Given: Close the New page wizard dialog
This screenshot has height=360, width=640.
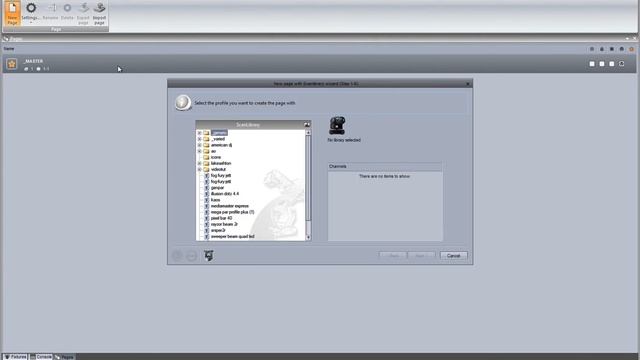Looking at the screenshot, I should [468, 84].
